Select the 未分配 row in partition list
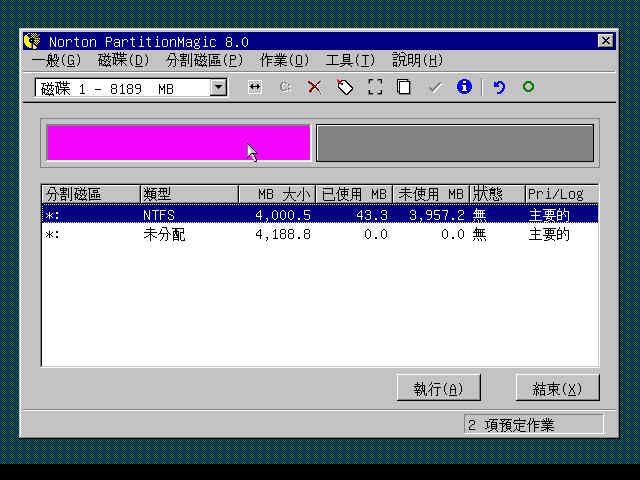The image size is (640, 480). click(x=165, y=235)
